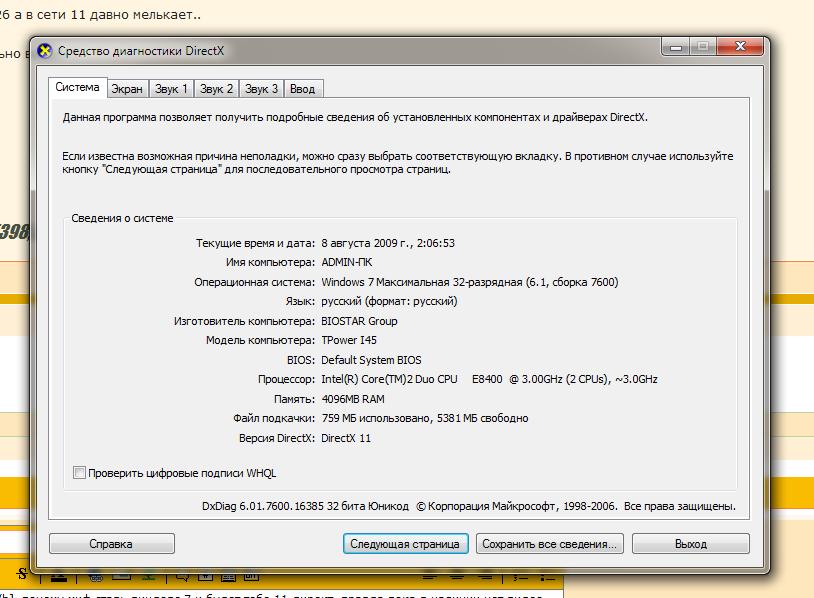The height and width of the screenshot is (598, 814).
Task: Click the label Имя компьютера:
Action: pyautogui.click(x=270, y=262)
